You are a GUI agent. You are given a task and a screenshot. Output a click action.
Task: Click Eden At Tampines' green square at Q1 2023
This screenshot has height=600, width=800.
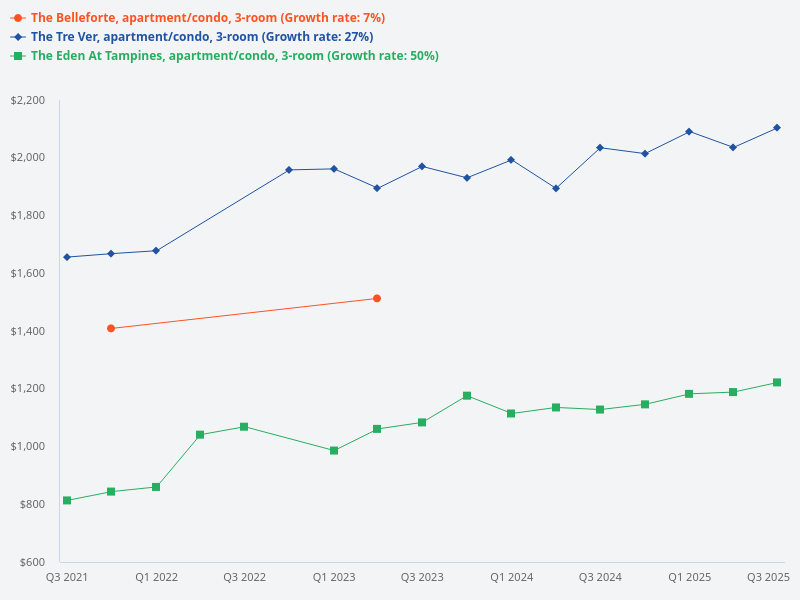tap(334, 450)
